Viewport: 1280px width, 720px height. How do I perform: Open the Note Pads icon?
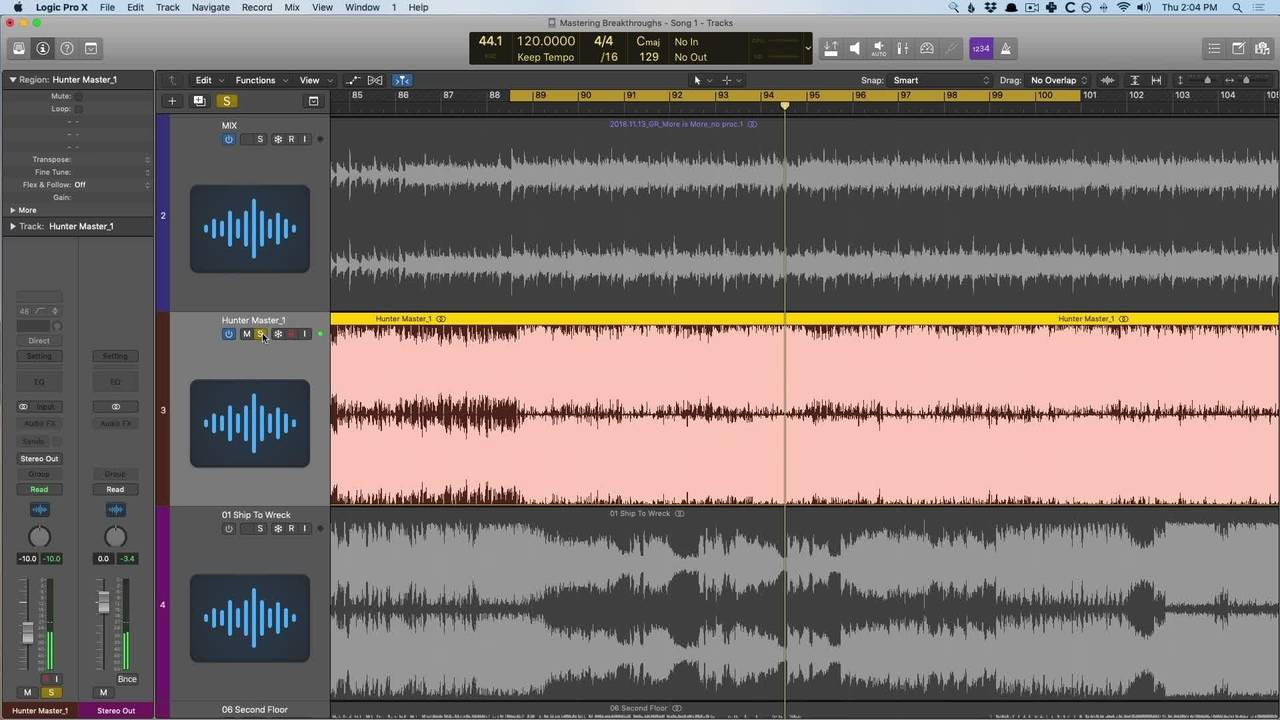pos(1238,48)
